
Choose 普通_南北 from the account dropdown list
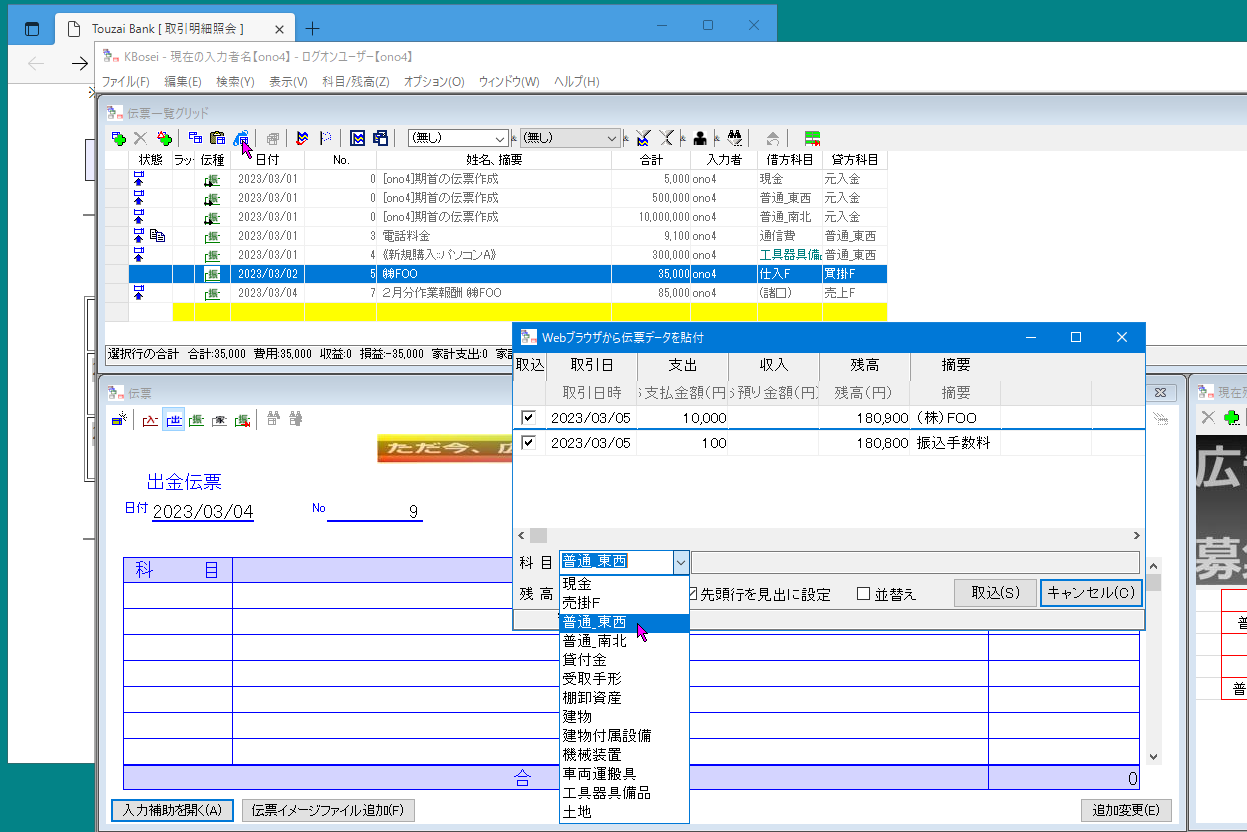[x=624, y=641]
